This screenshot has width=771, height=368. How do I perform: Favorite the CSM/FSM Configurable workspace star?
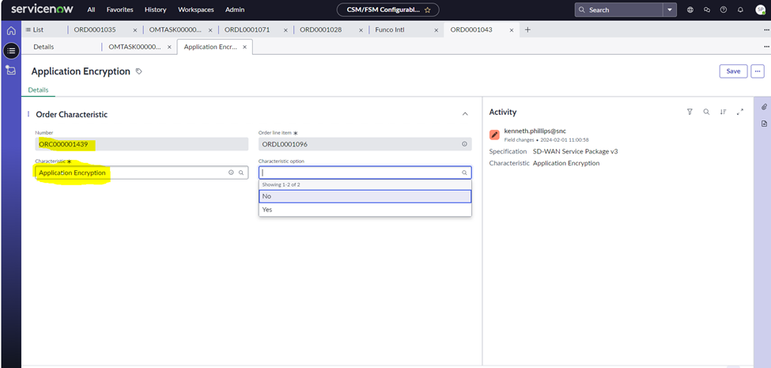(x=427, y=10)
